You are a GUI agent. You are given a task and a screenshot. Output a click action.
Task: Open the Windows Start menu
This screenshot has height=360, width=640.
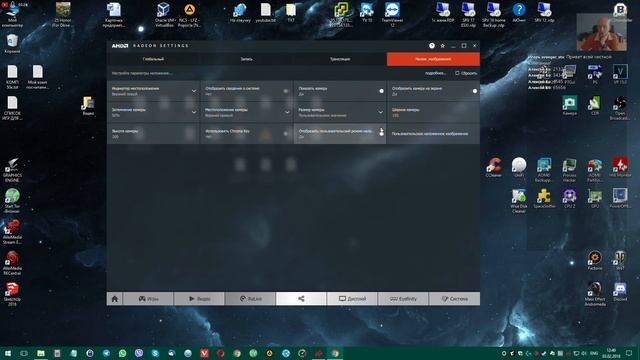pyautogui.click(x=7, y=353)
